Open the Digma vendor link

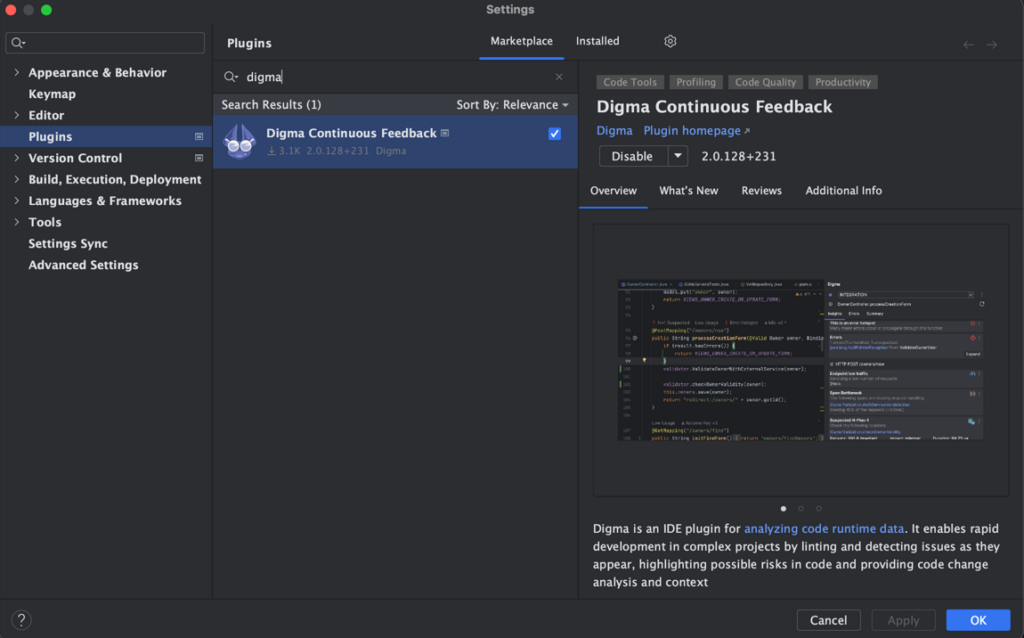point(614,131)
